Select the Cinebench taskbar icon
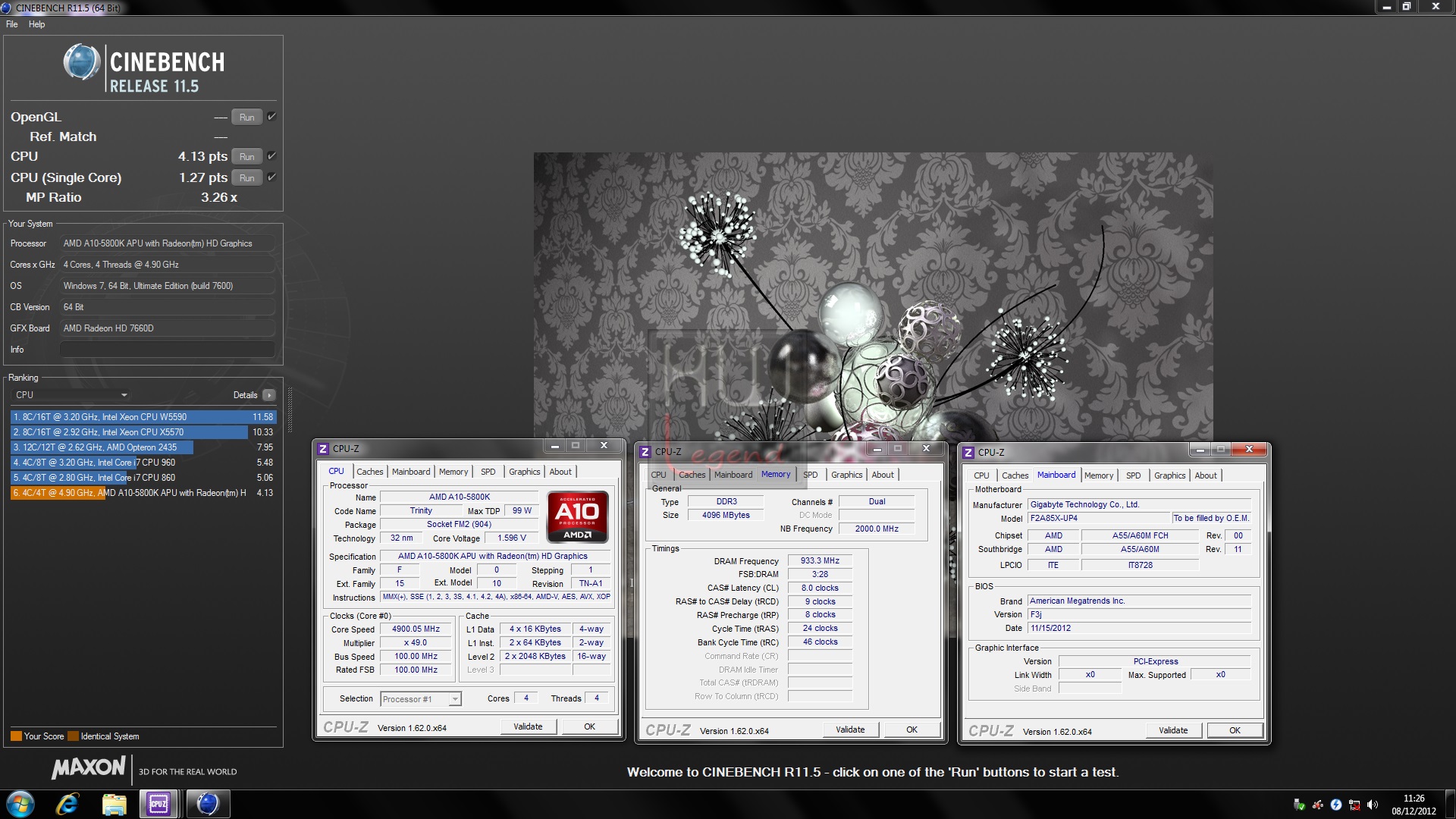 click(207, 804)
